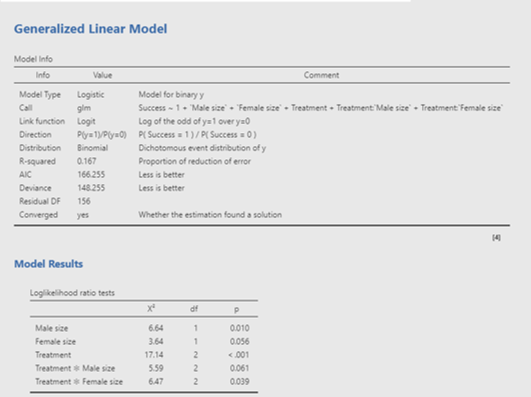
Task: Click the chi-square value 6.47
Action: (155, 382)
